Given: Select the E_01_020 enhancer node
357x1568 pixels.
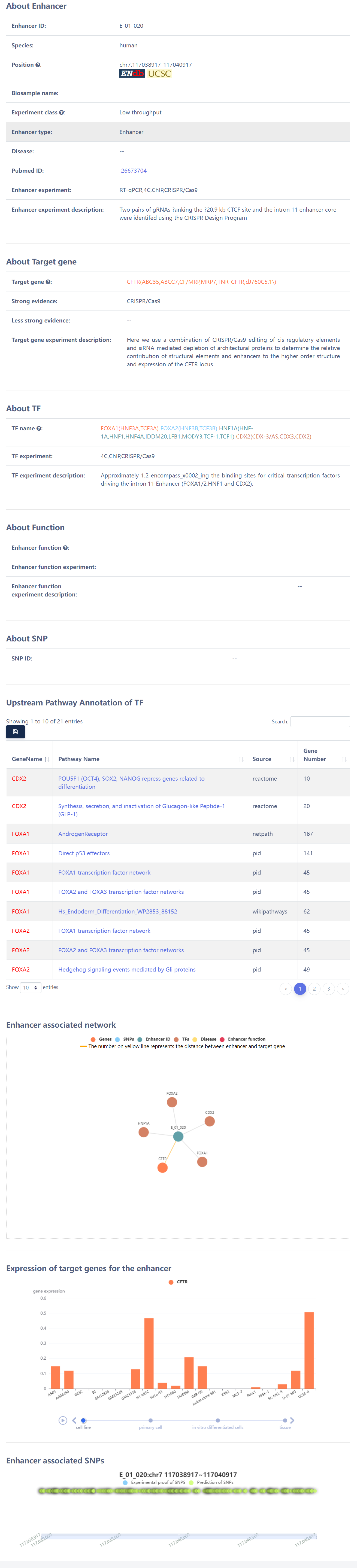Looking at the screenshot, I should [x=178, y=1136].
